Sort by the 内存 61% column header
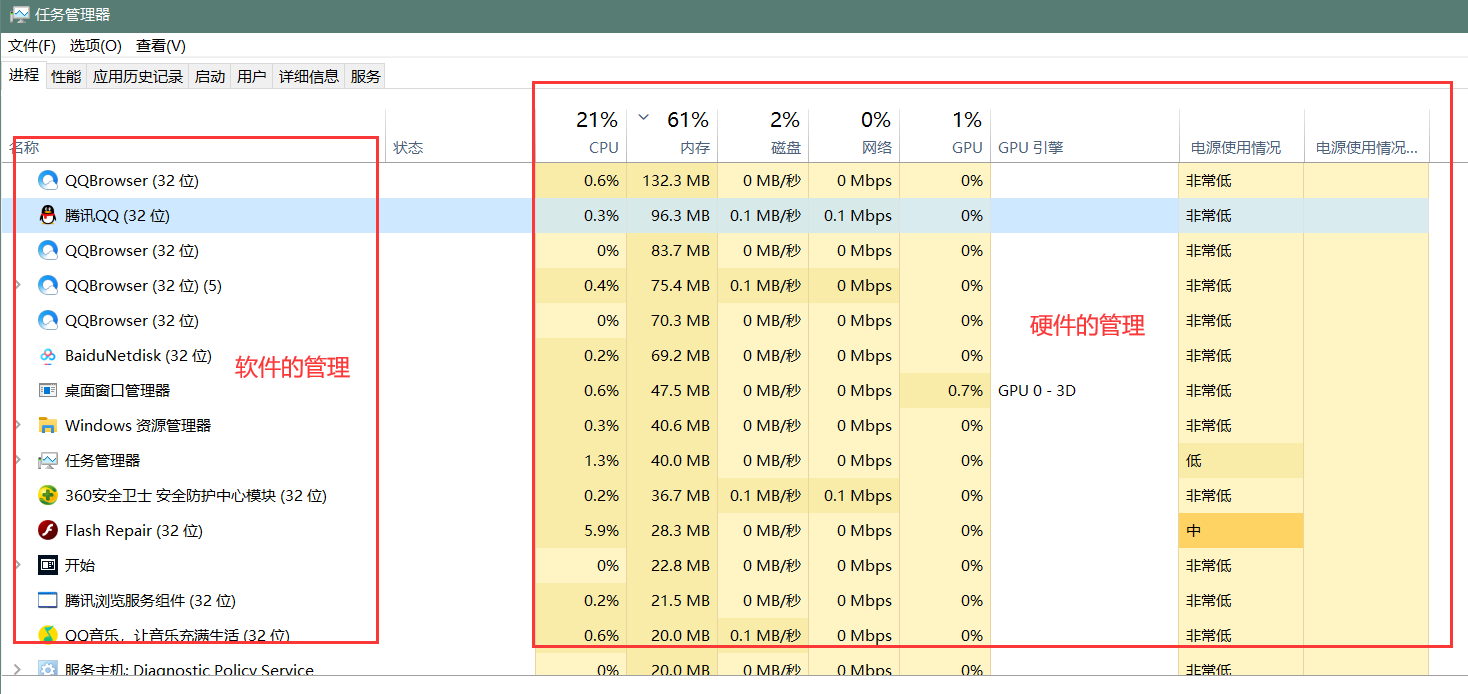This screenshot has height=694, width=1468. point(672,134)
